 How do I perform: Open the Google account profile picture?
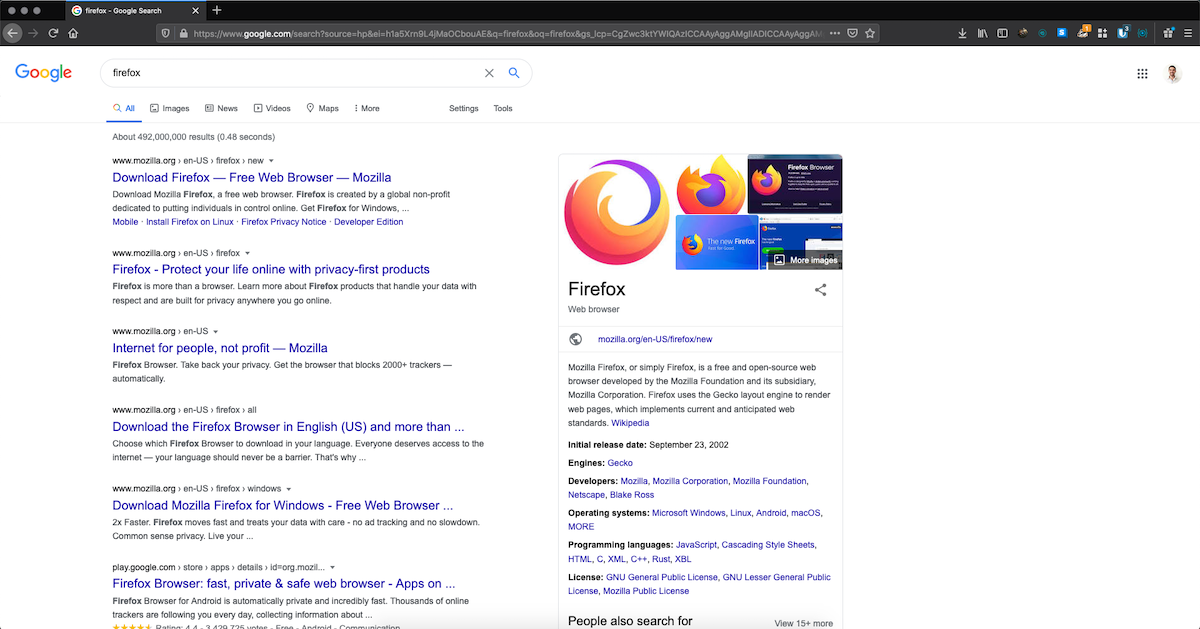coord(1174,73)
